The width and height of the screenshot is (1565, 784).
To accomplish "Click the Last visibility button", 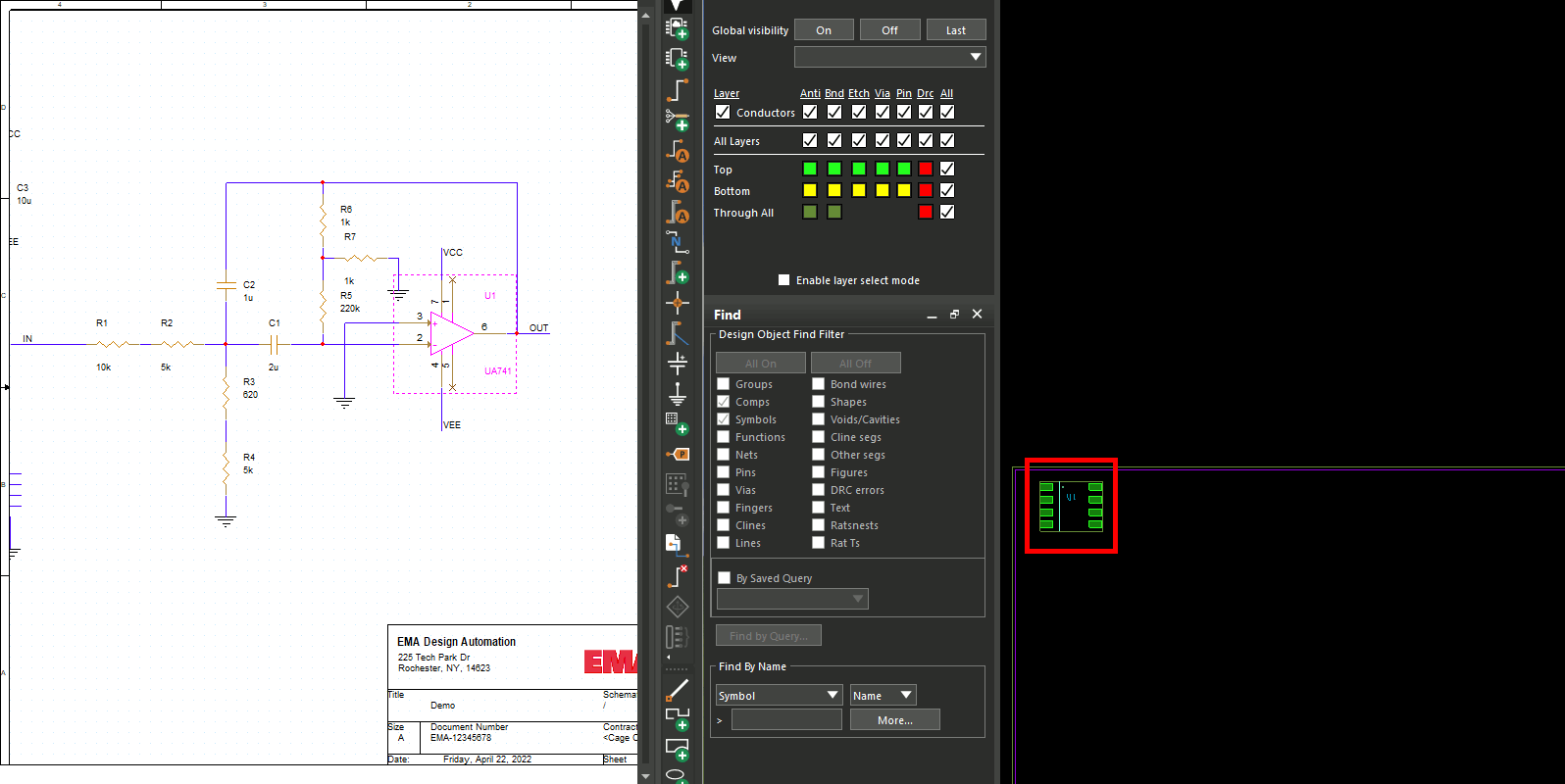I will (956, 30).
